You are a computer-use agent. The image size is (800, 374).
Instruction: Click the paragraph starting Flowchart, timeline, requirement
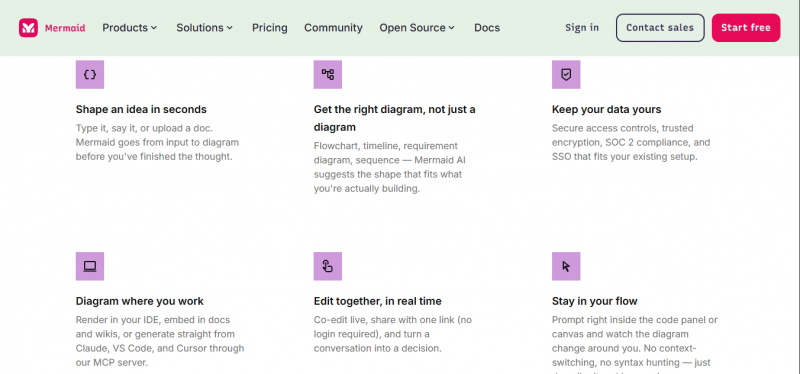pos(389,167)
